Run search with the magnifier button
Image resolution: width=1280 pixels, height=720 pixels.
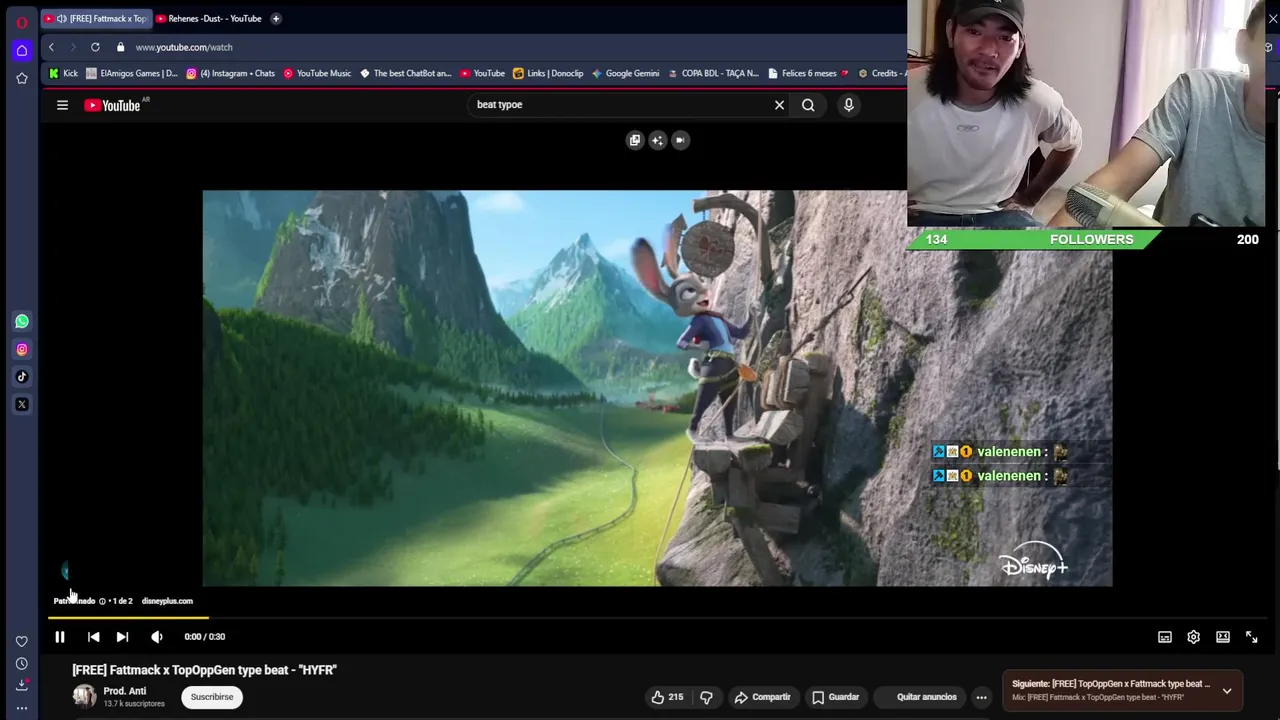(808, 104)
